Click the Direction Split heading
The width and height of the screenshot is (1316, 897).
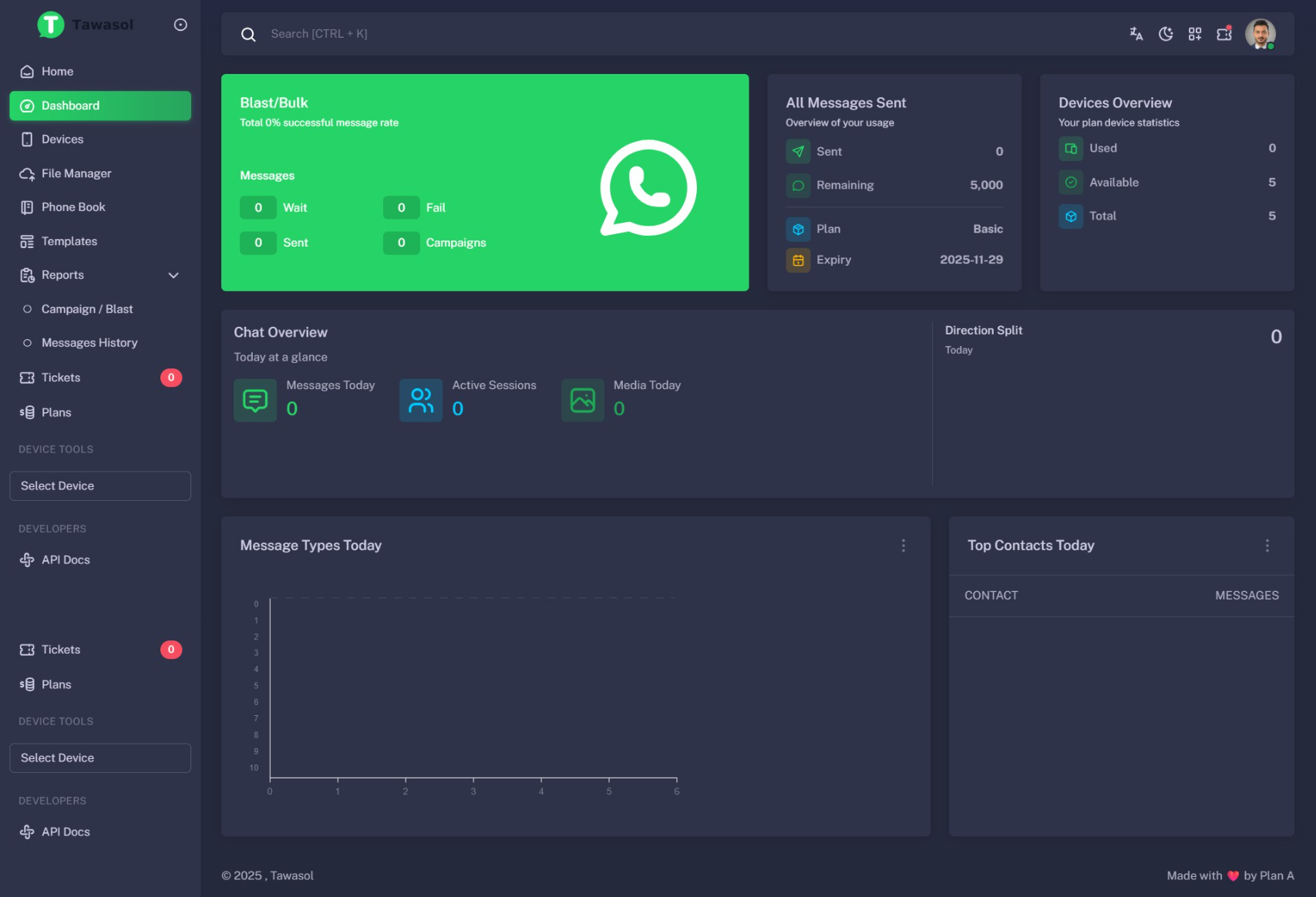(x=984, y=330)
